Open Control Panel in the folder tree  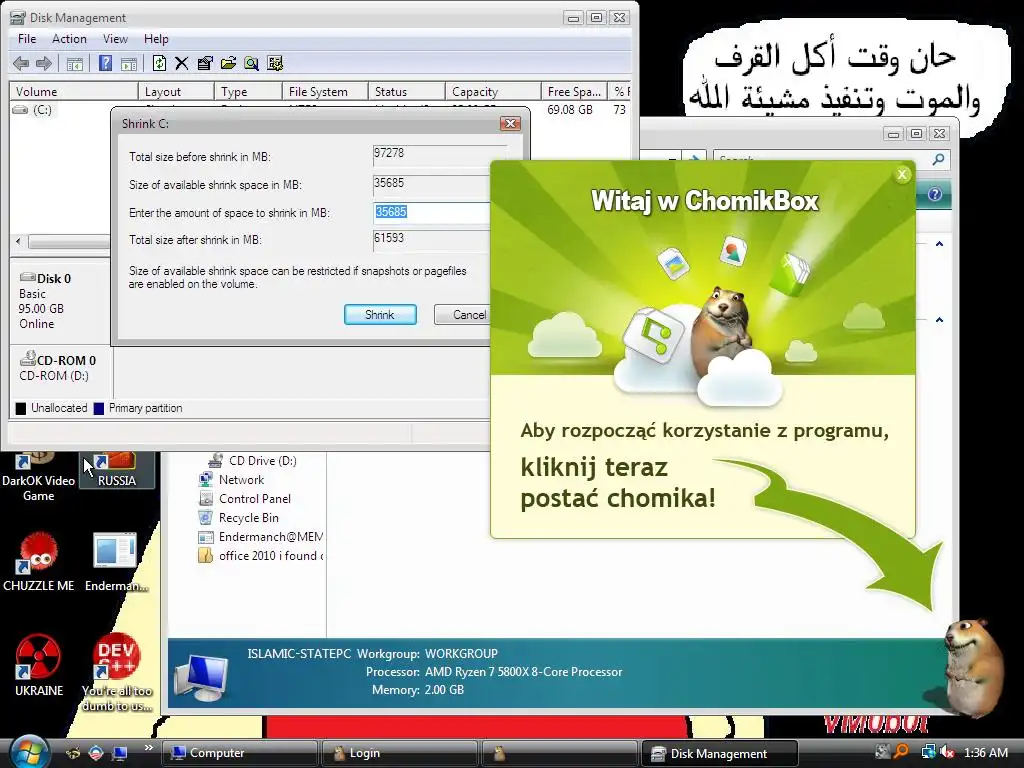coord(244,499)
